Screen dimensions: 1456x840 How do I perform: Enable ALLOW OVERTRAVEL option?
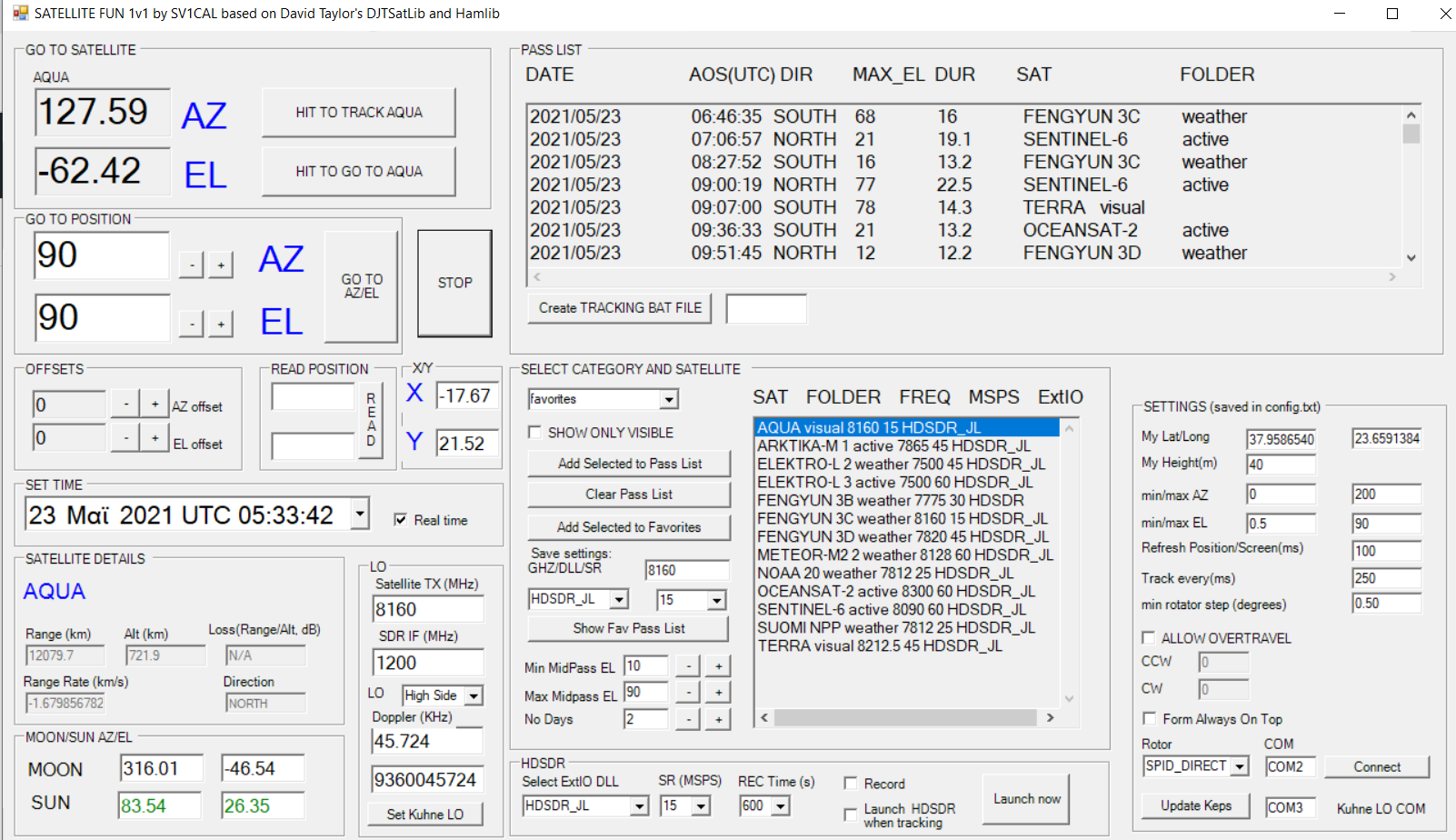pos(1149,638)
